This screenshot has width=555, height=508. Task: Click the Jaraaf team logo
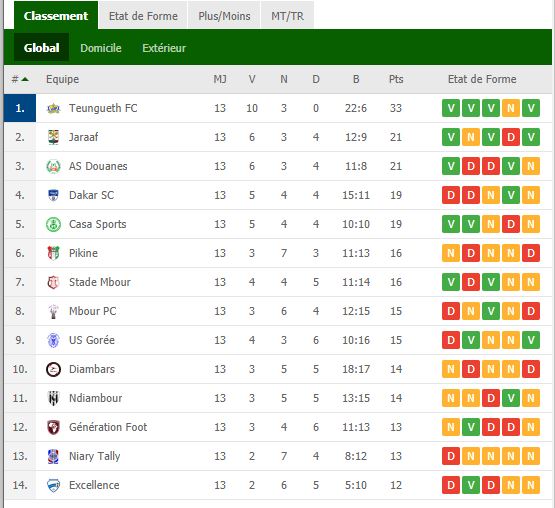click(53, 137)
